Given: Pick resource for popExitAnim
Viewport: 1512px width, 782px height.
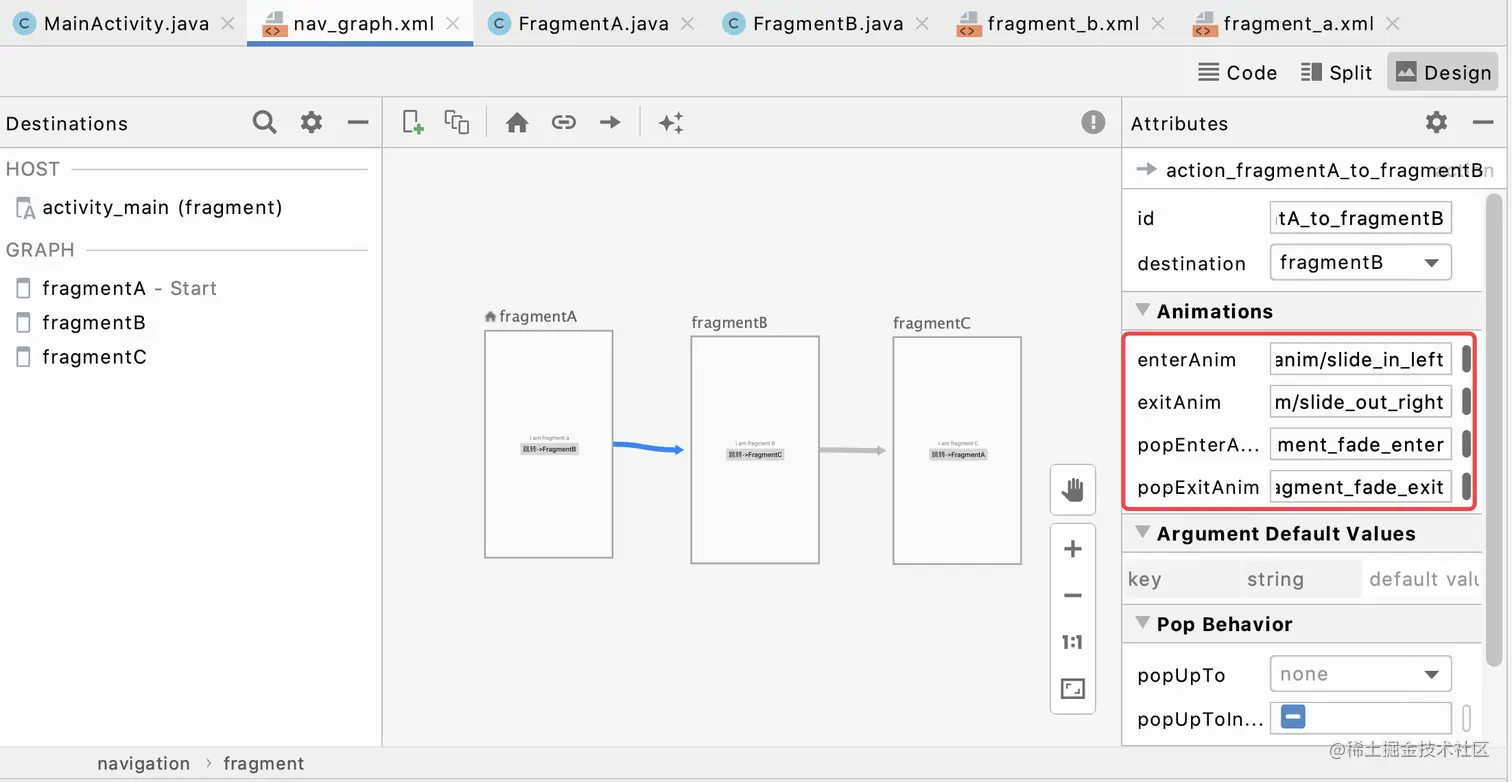Looking at the screenshot, I should 1466,487.
